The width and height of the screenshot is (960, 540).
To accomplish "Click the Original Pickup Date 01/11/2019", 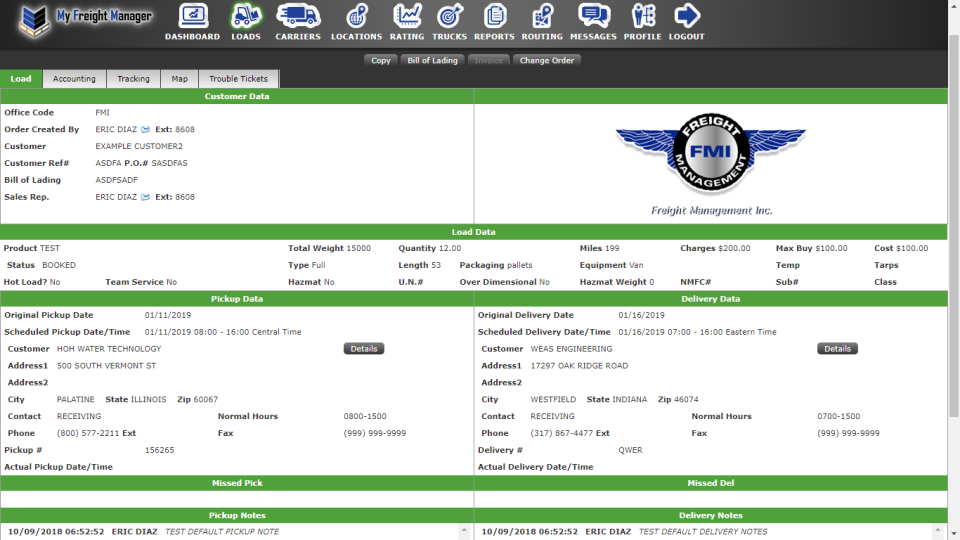I will point(168,315).
